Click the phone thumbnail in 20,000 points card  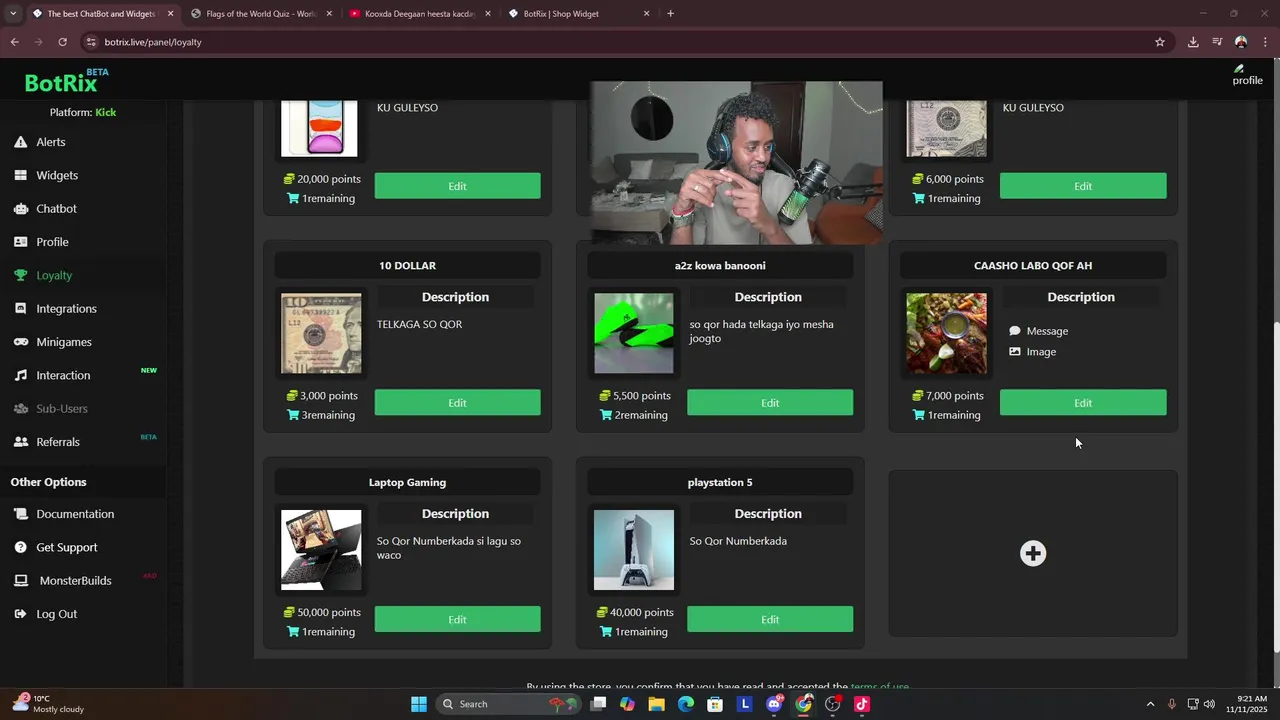point(319,128)
